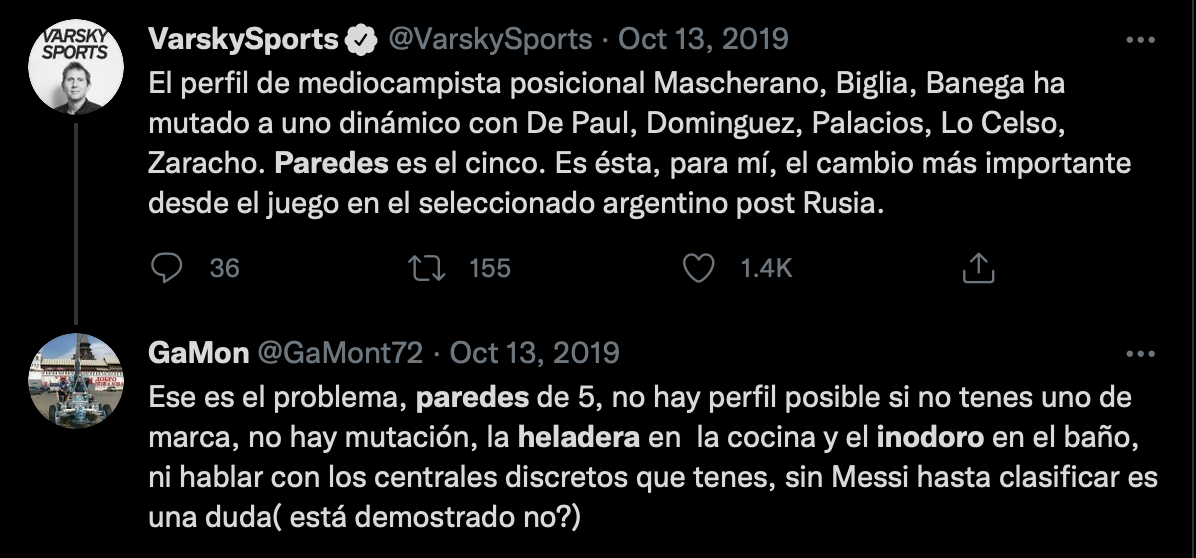Open more options on VarskySports tweet
Screen dimensions: 1196x558
pos(1141,40)
